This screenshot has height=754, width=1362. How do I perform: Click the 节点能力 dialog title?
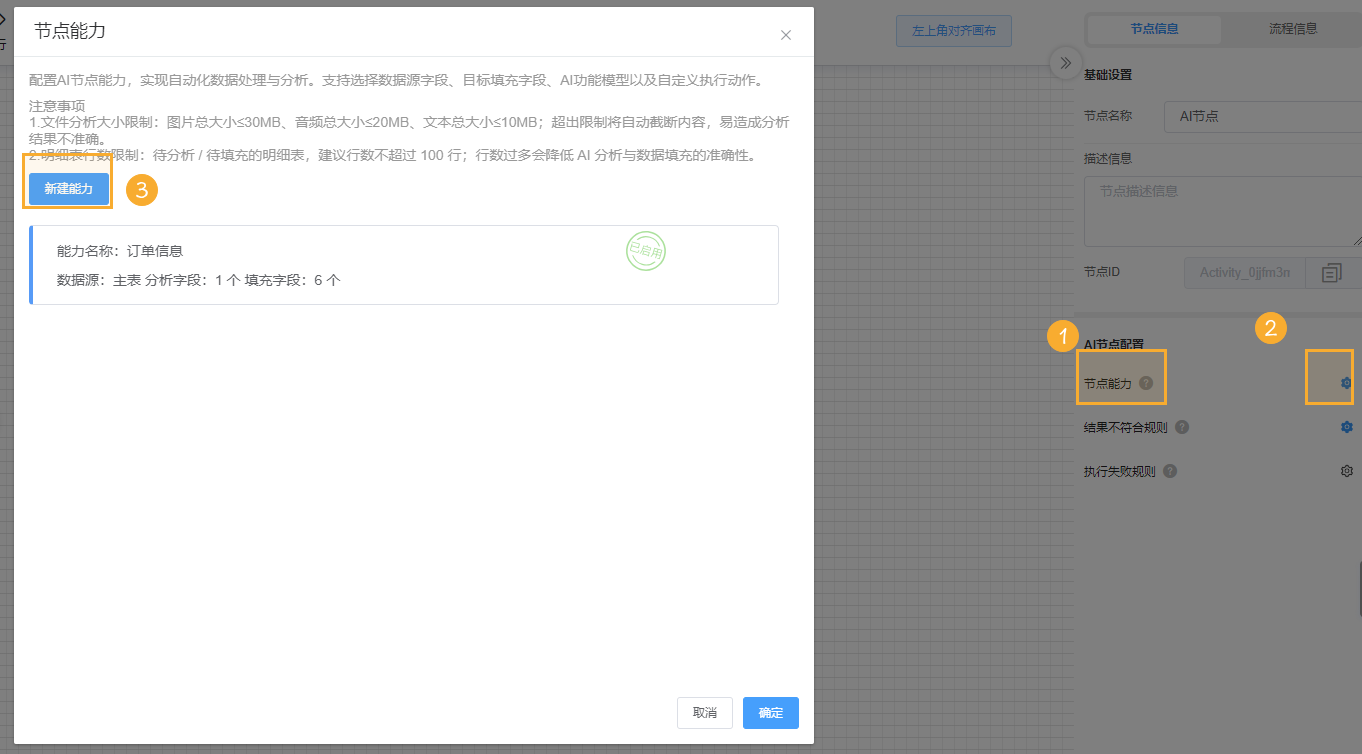click(70, 31)
